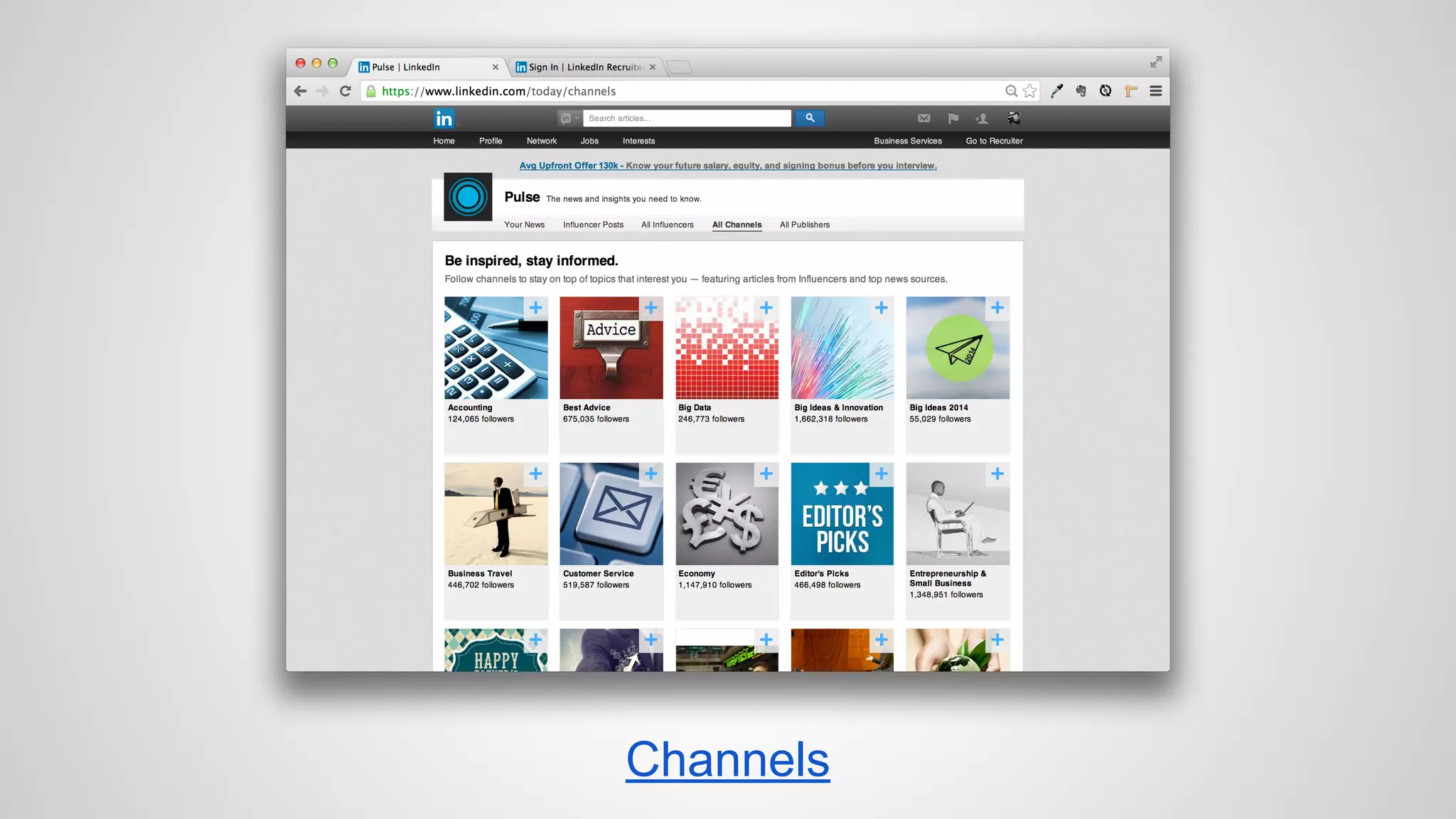
Task: Click zoom magnifier icon in address bar
Action: coord(1011,91)
